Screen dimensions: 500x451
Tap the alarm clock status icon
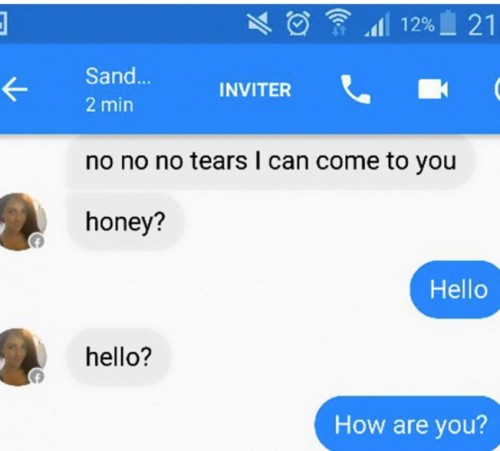[299, 23]
